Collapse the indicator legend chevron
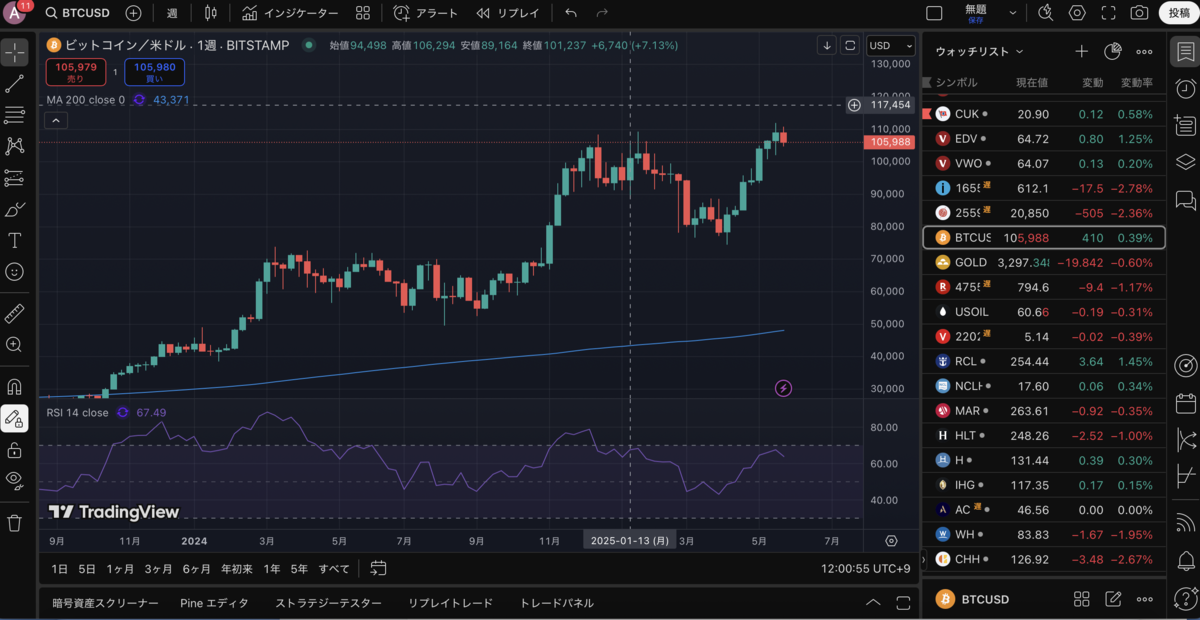The height and width of the screenshot is (620, 1200). click(x=55, y=121)
